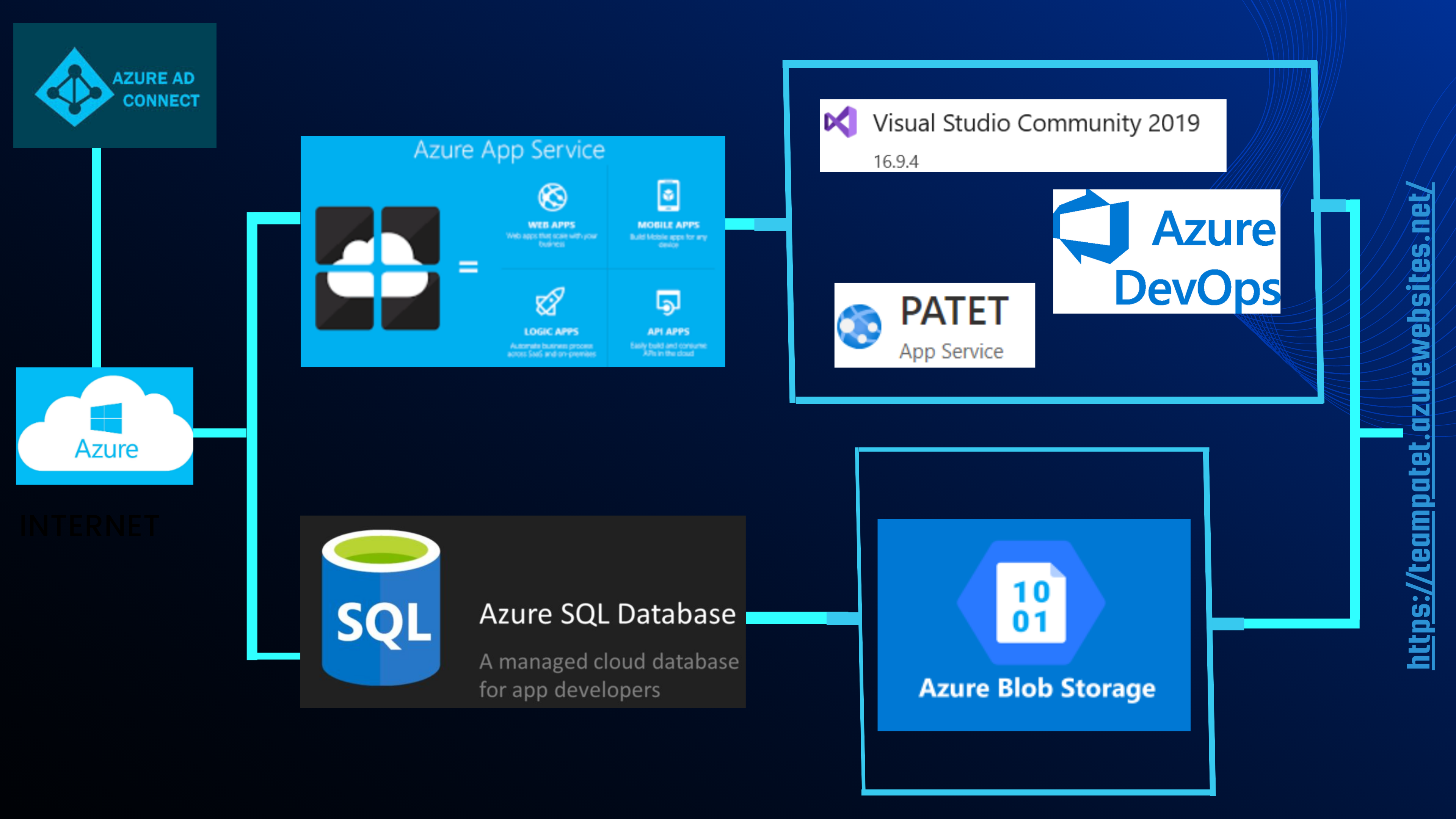1456x819 pixels.
Task: Click the Visual Studio Community 2019 label
Action: (x=1036, y=123)
